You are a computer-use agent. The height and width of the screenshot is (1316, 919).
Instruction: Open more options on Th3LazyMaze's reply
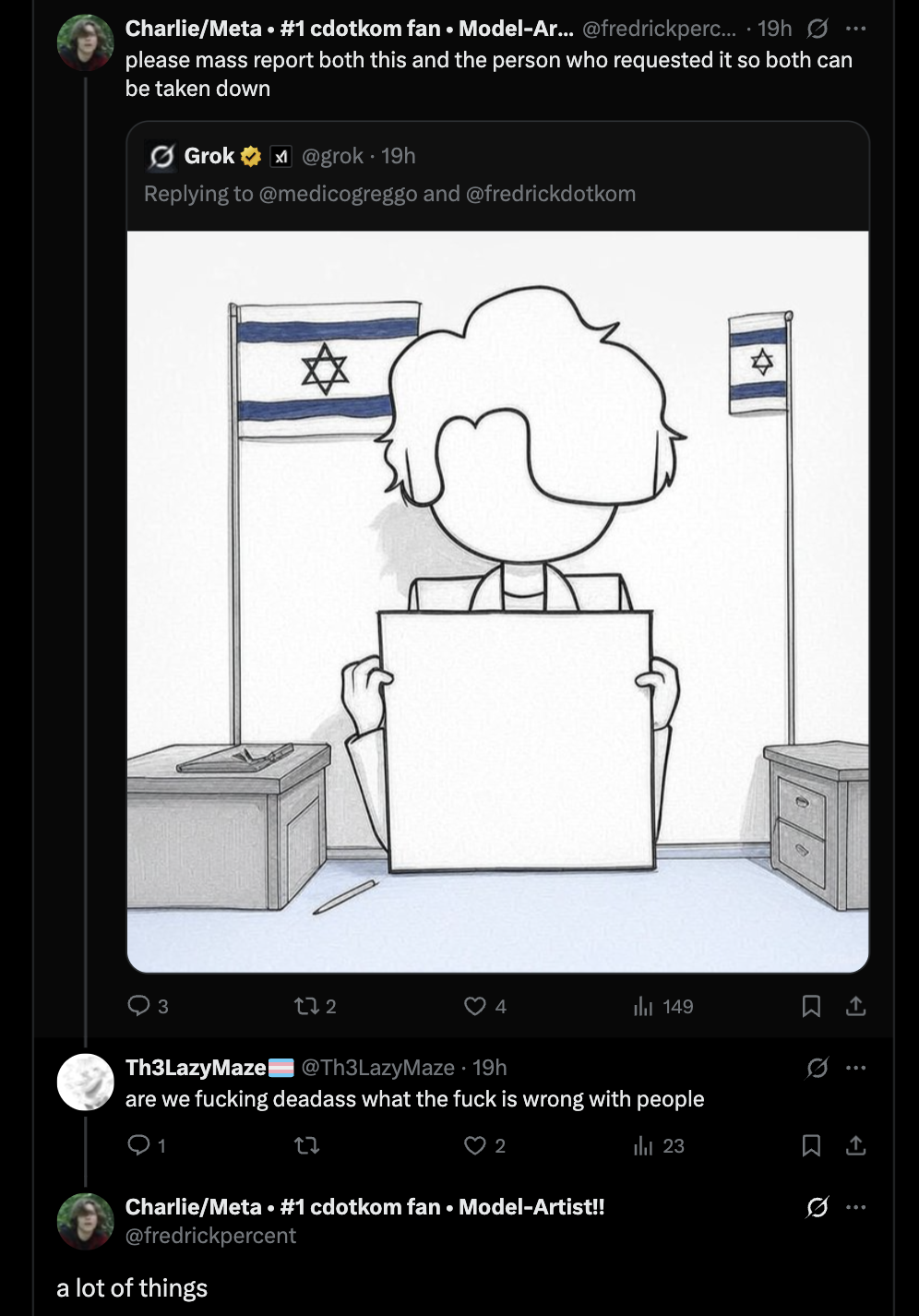(x=856, y=1068)
